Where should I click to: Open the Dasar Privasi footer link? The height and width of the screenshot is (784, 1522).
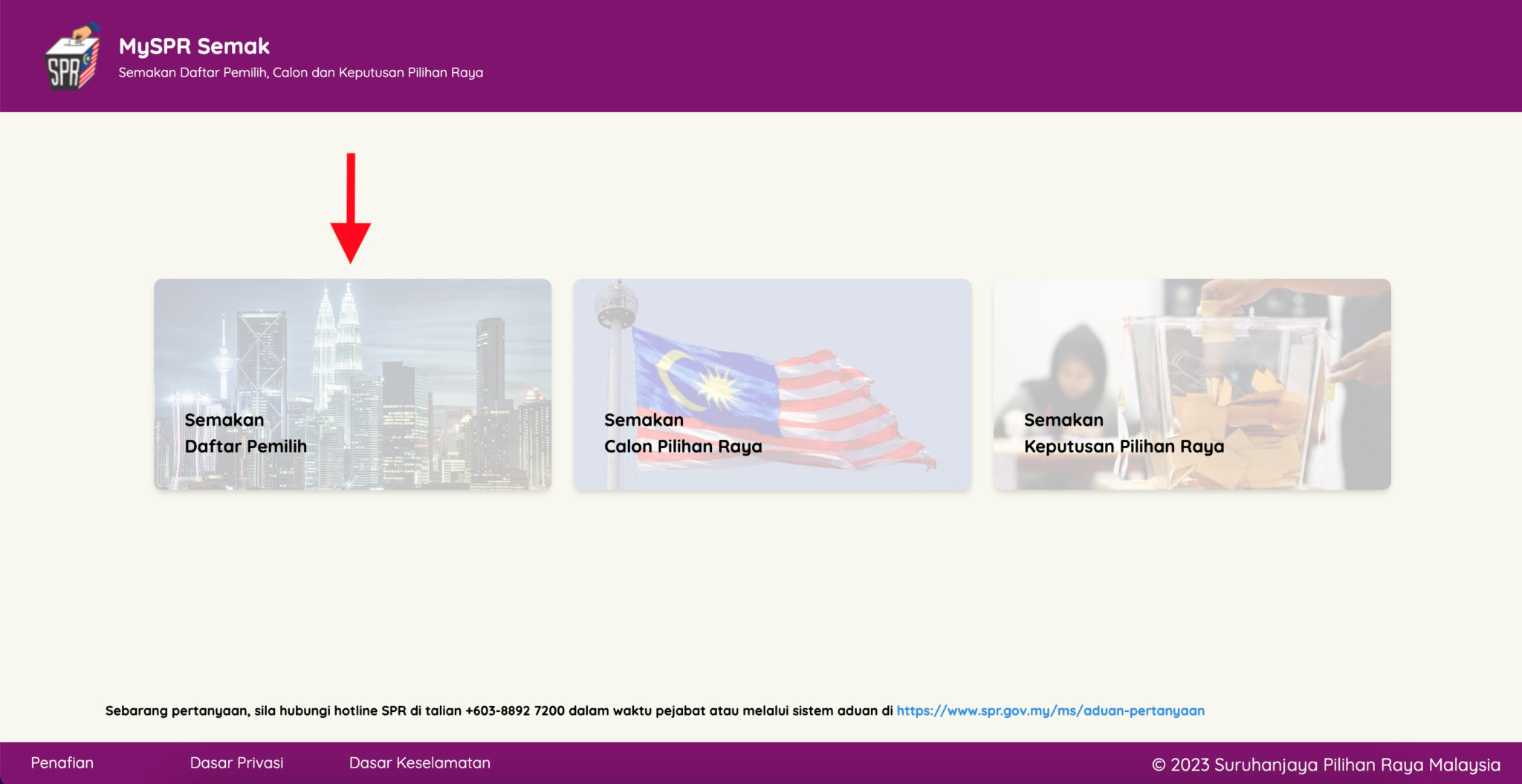[236, 763]
